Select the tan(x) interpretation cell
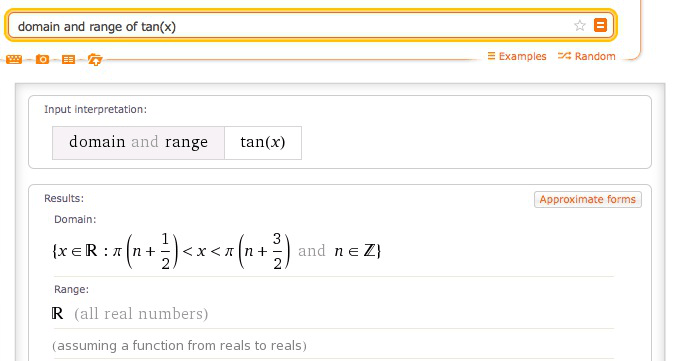This screenshot has height=361, width=676. (263, 143)
